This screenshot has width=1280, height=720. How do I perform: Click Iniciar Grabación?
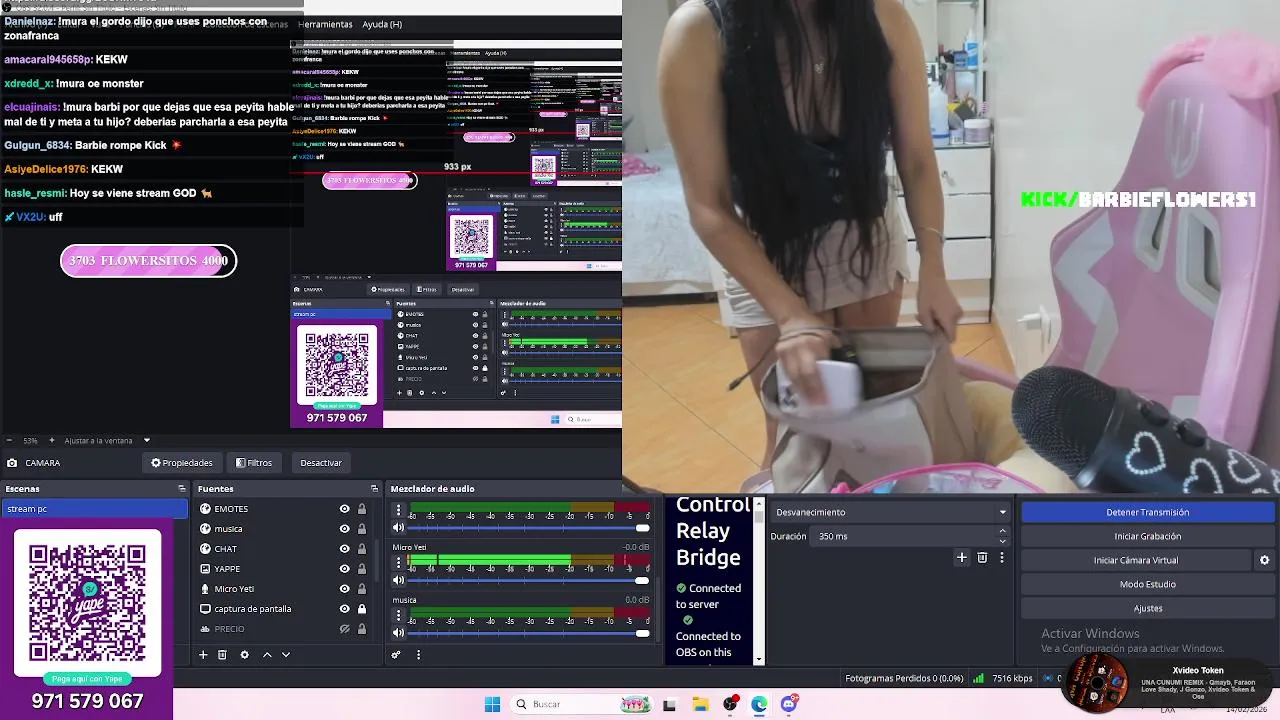point(1148,536)
